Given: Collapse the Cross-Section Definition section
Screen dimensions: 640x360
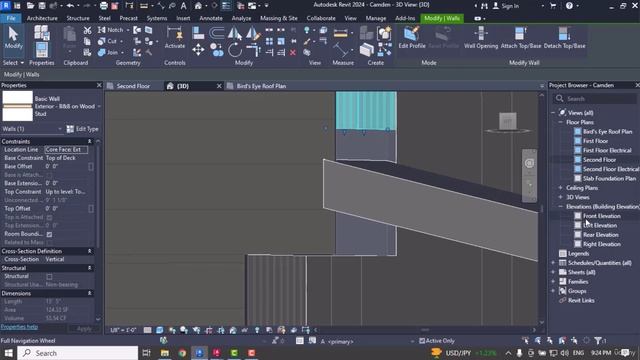Looking at the screenshot, I should click(89, 251).
